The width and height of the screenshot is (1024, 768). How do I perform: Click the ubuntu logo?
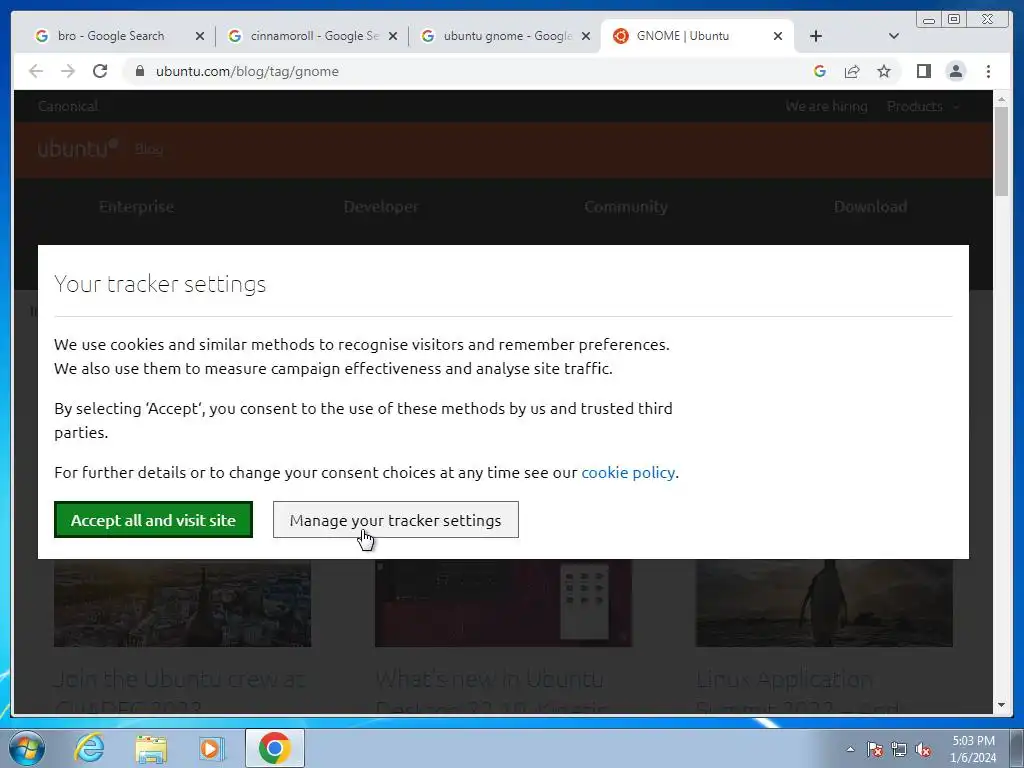[x=78, y=148]
